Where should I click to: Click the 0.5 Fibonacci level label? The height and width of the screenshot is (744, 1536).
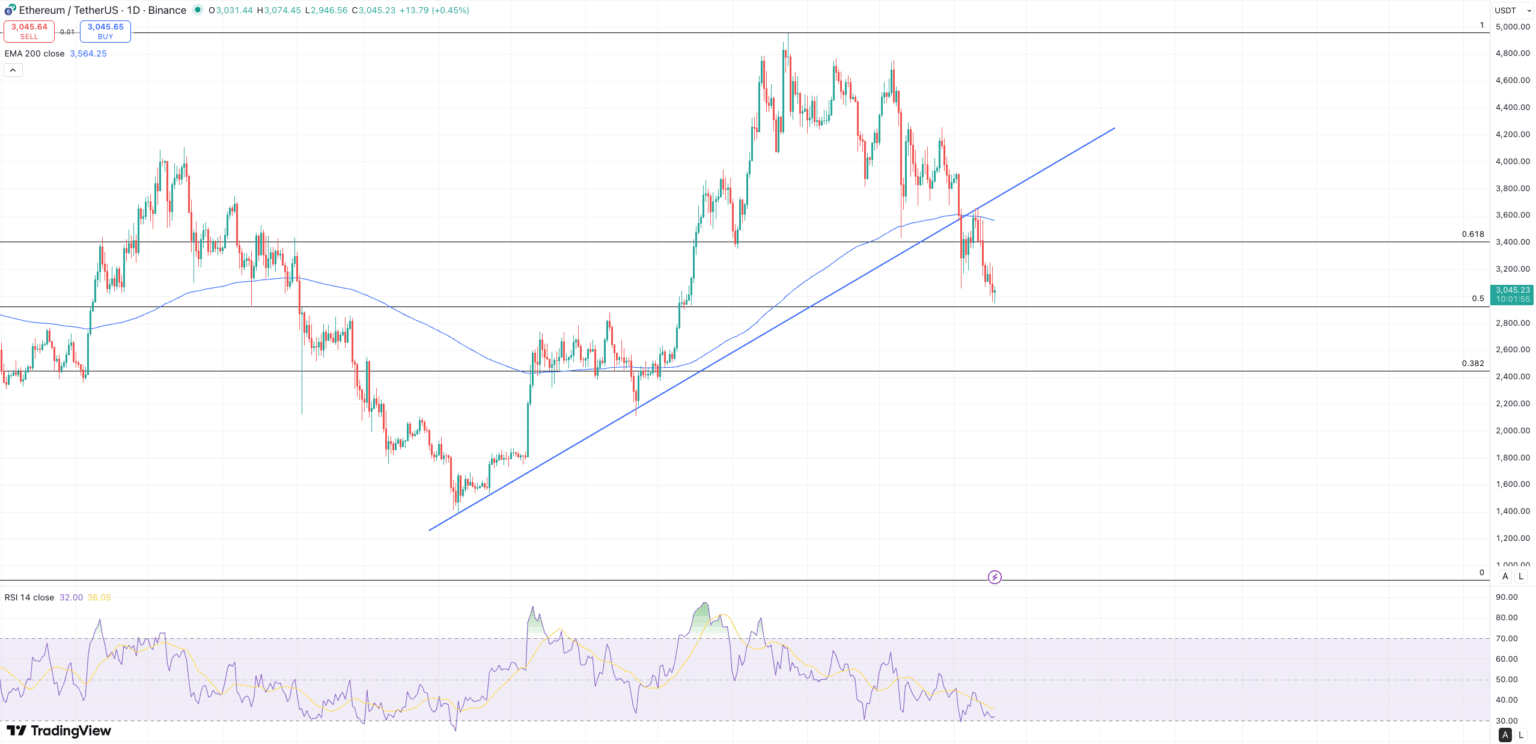point(1477,299)
